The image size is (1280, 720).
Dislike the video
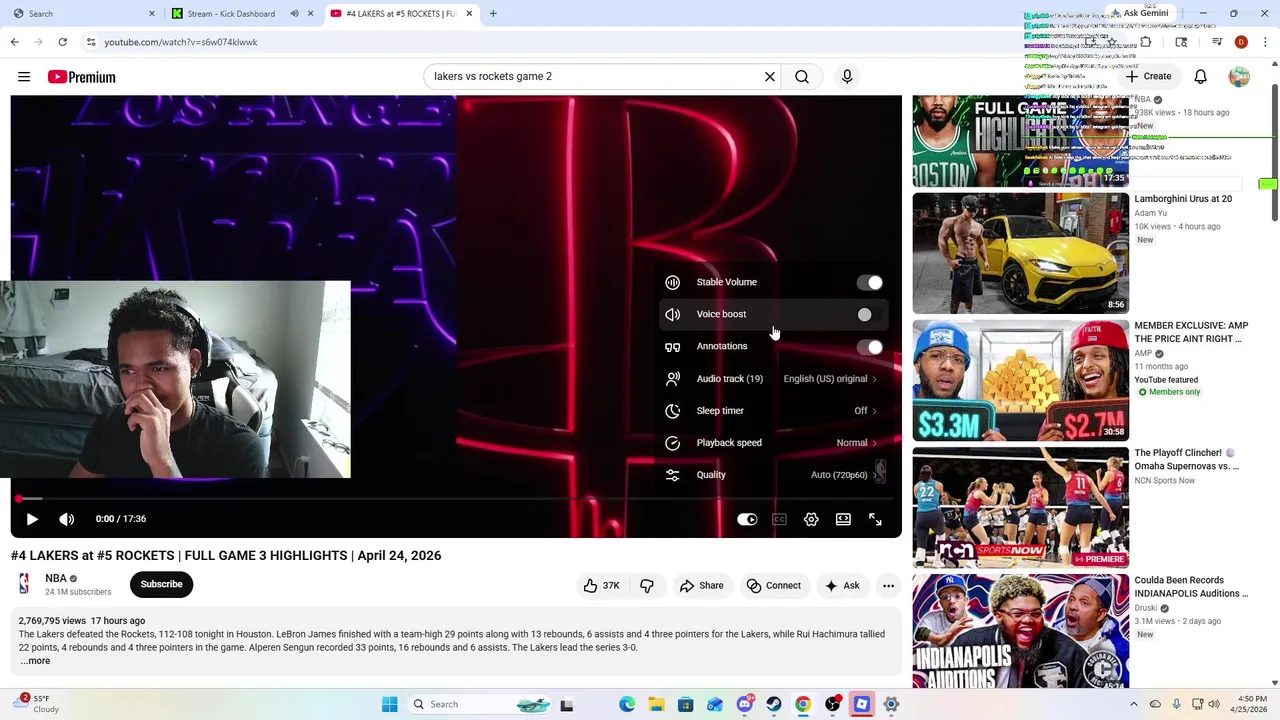point(647,586)
